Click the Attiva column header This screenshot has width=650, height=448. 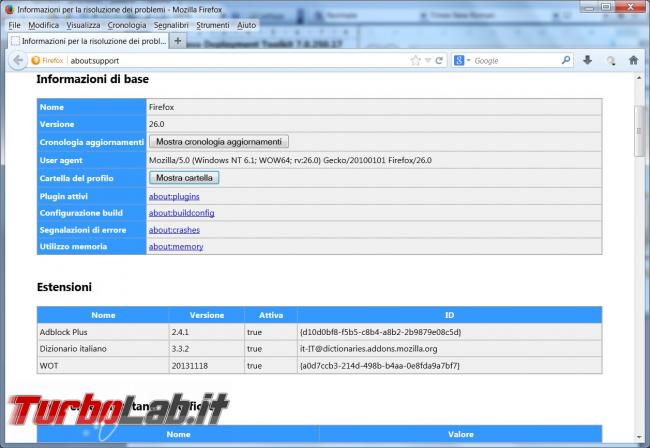271,315
